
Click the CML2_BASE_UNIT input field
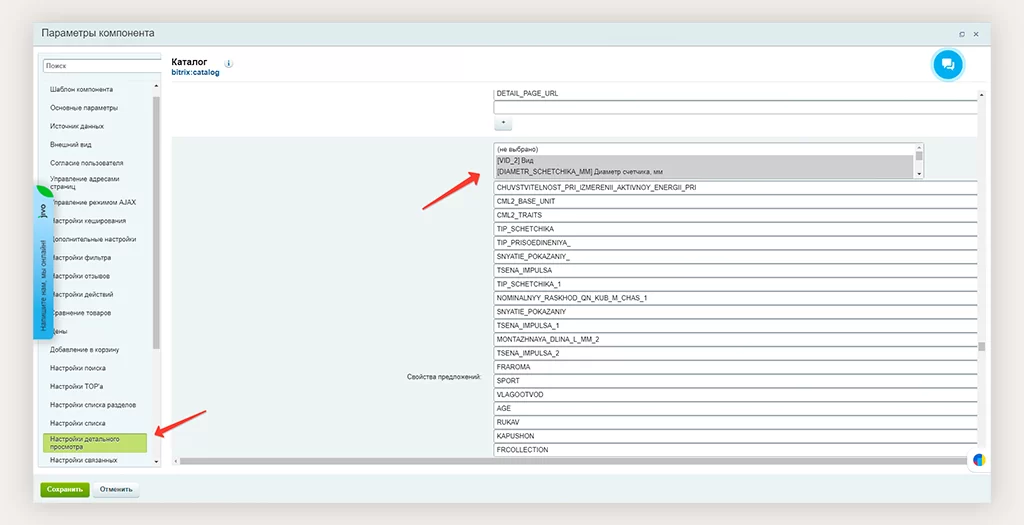pos(735,201)
